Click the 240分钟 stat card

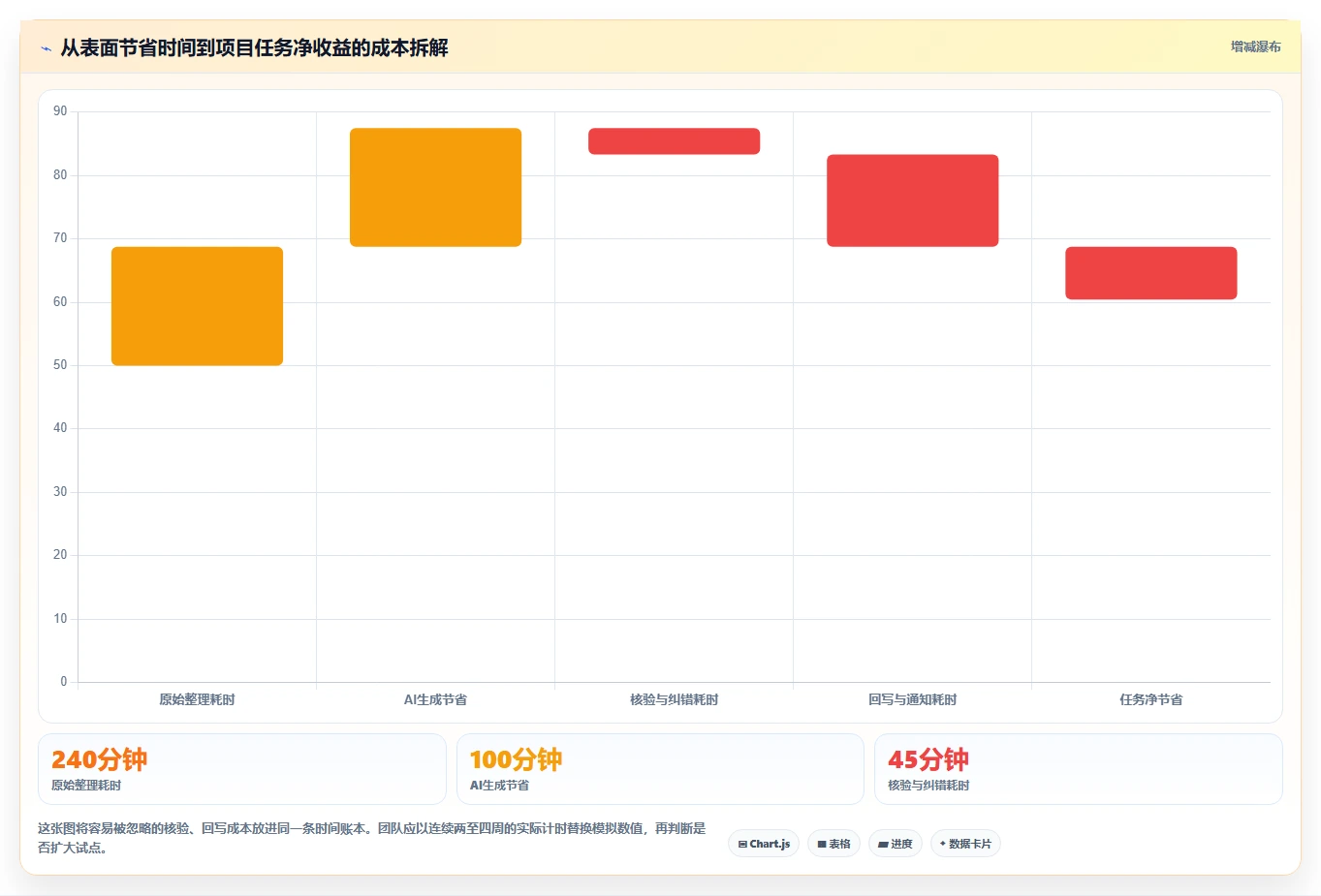point(242,769)
